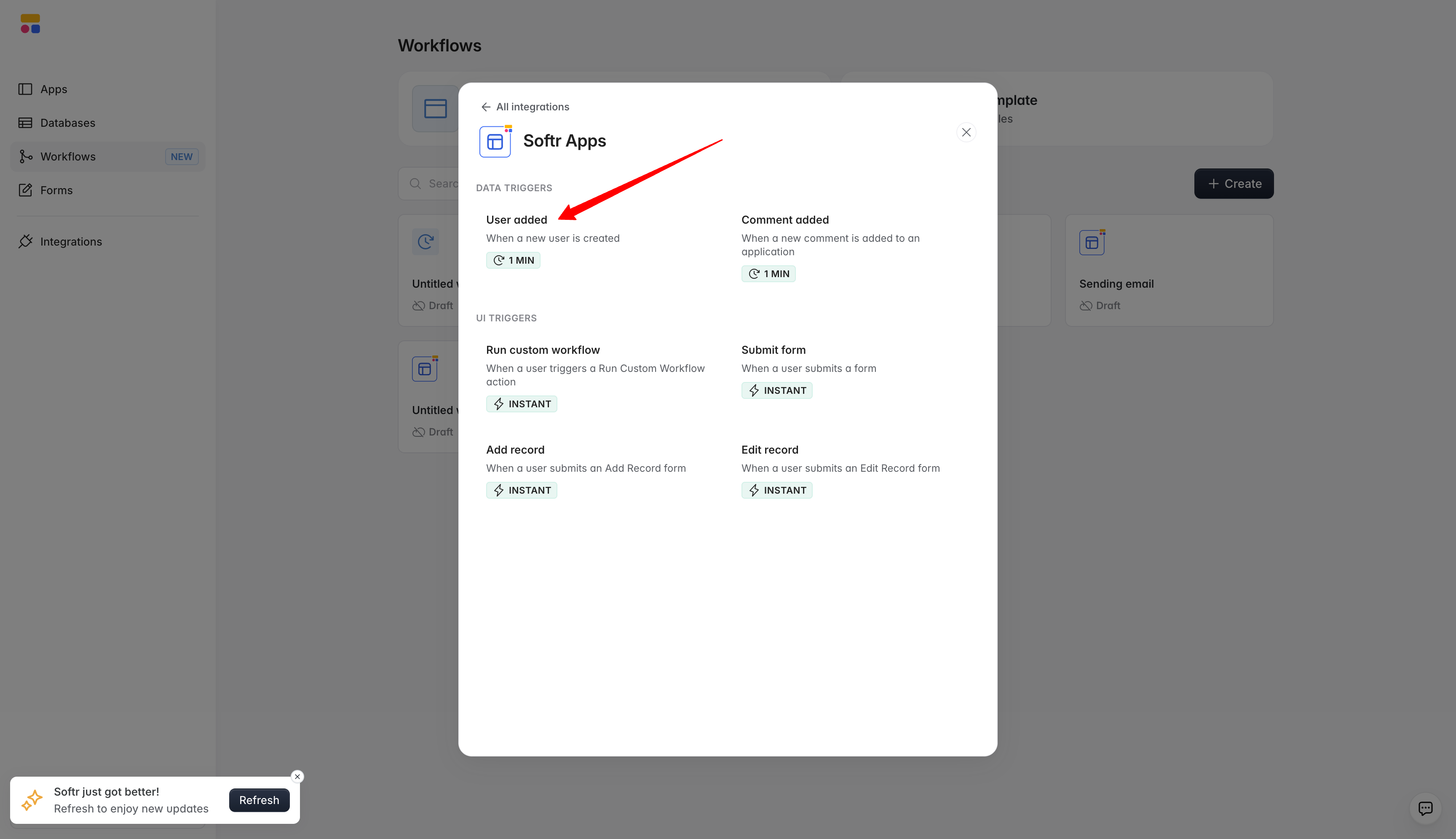1456x839 pixels.
Task: Click the Softr Apps integration icon
Action: point(495,141)
